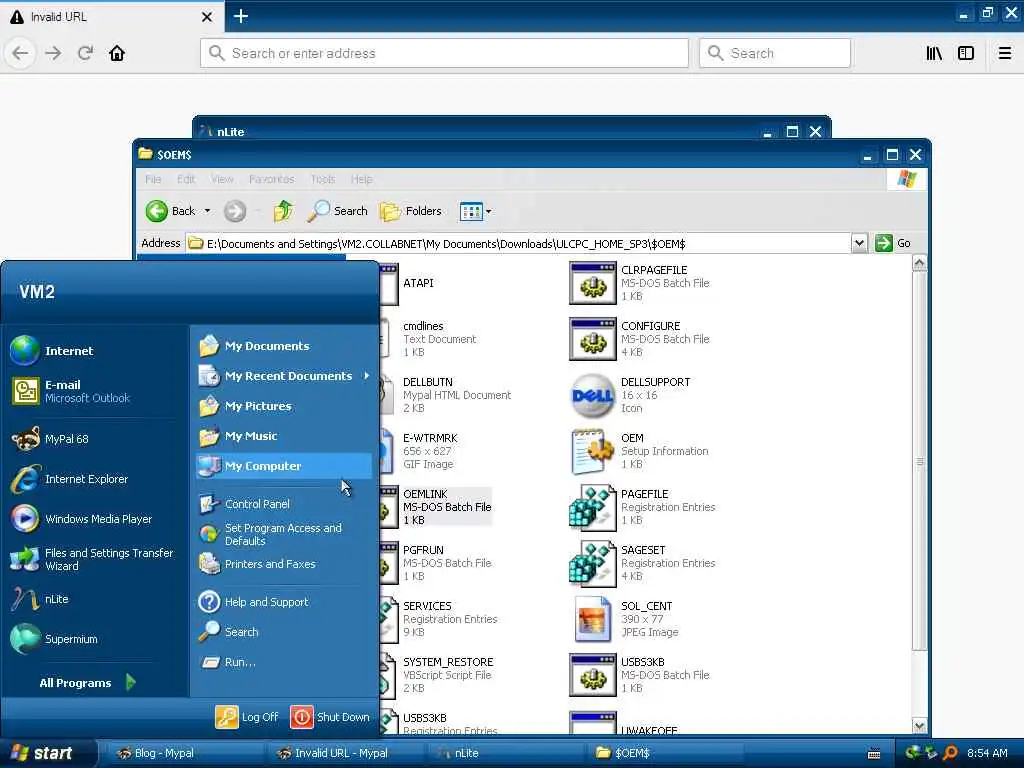
Task: Select the SYSTEM_RESTORE VBScript file
Action: pyautogui.click(x=448, y=675)
